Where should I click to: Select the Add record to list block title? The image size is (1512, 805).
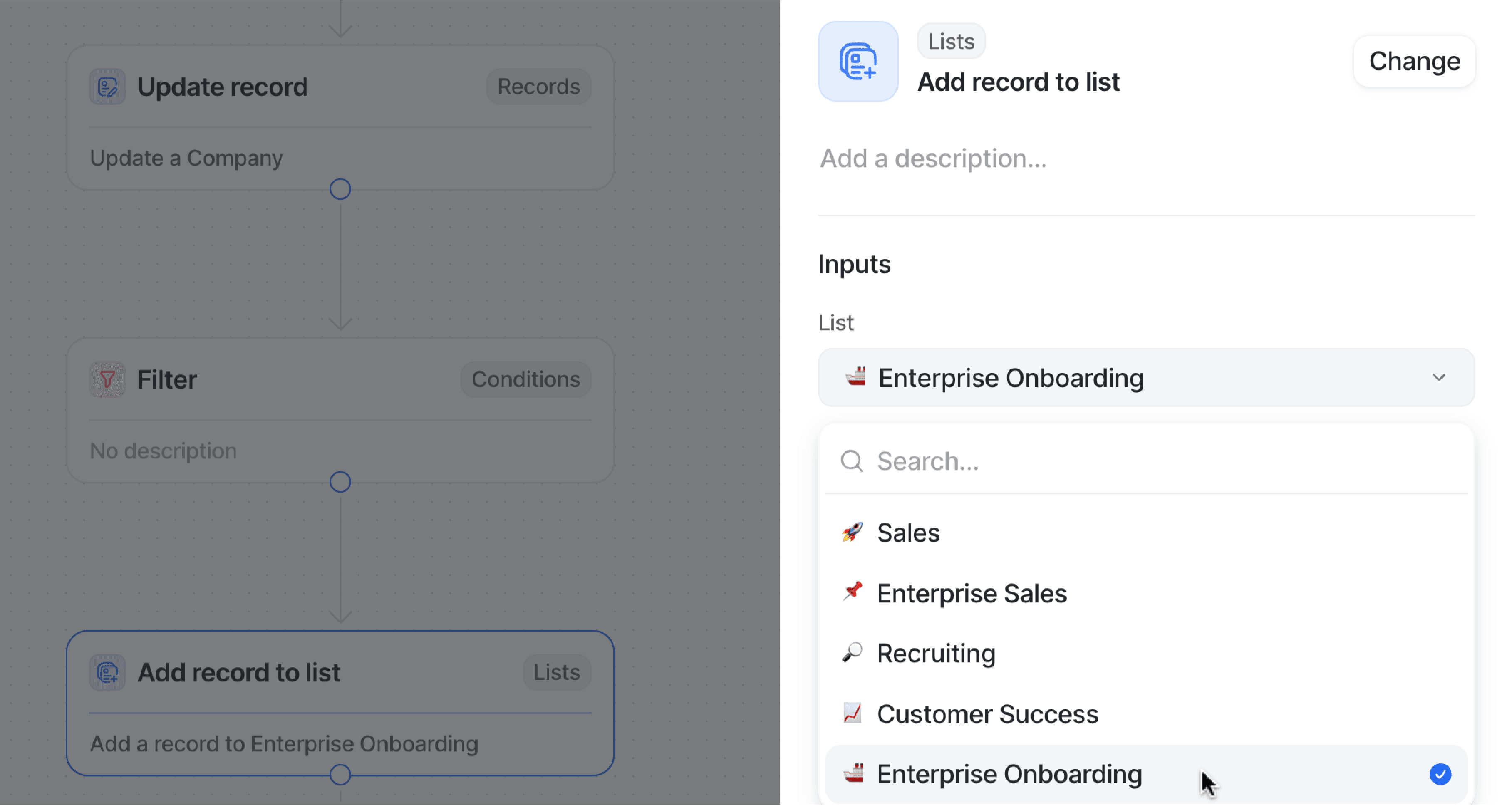pyautogui.click(x=239, y=672)
